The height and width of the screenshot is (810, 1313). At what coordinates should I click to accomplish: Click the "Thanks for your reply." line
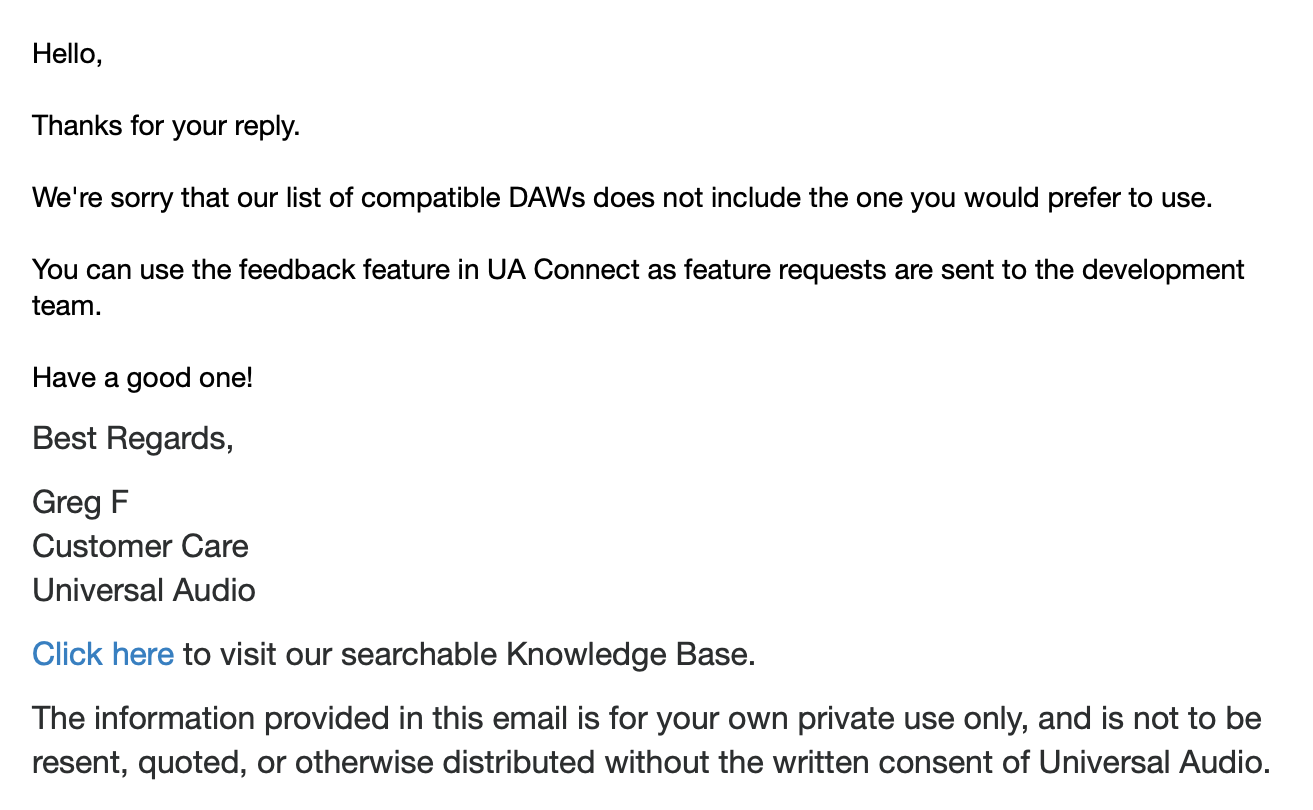tap(166, 127)
